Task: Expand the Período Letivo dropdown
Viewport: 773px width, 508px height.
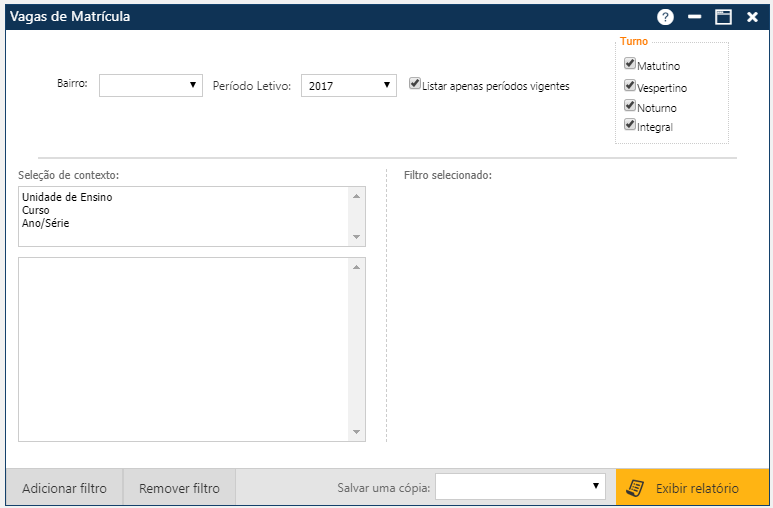Action: click(349, 86)
